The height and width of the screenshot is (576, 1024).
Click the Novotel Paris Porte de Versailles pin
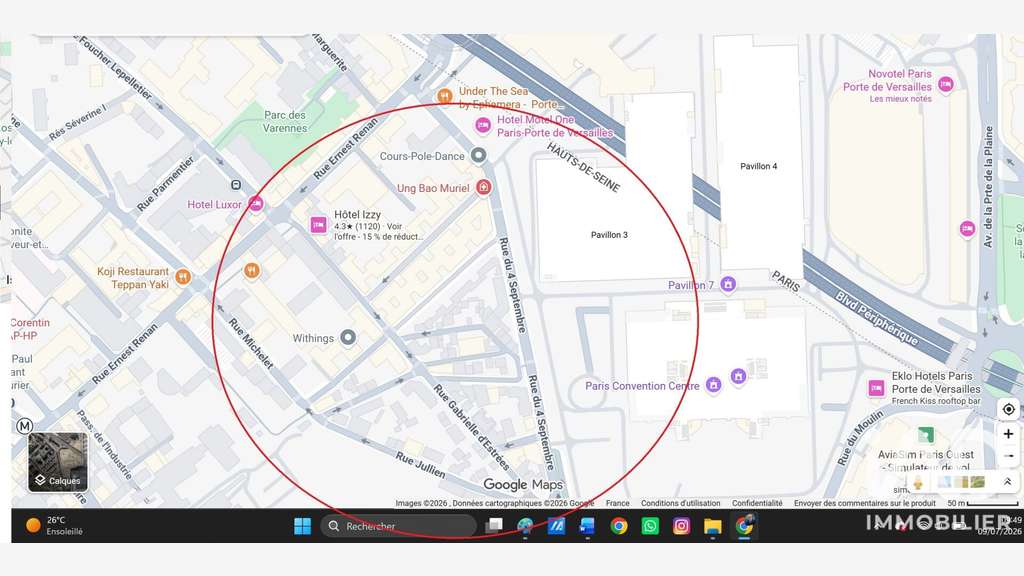pos(946,84)
